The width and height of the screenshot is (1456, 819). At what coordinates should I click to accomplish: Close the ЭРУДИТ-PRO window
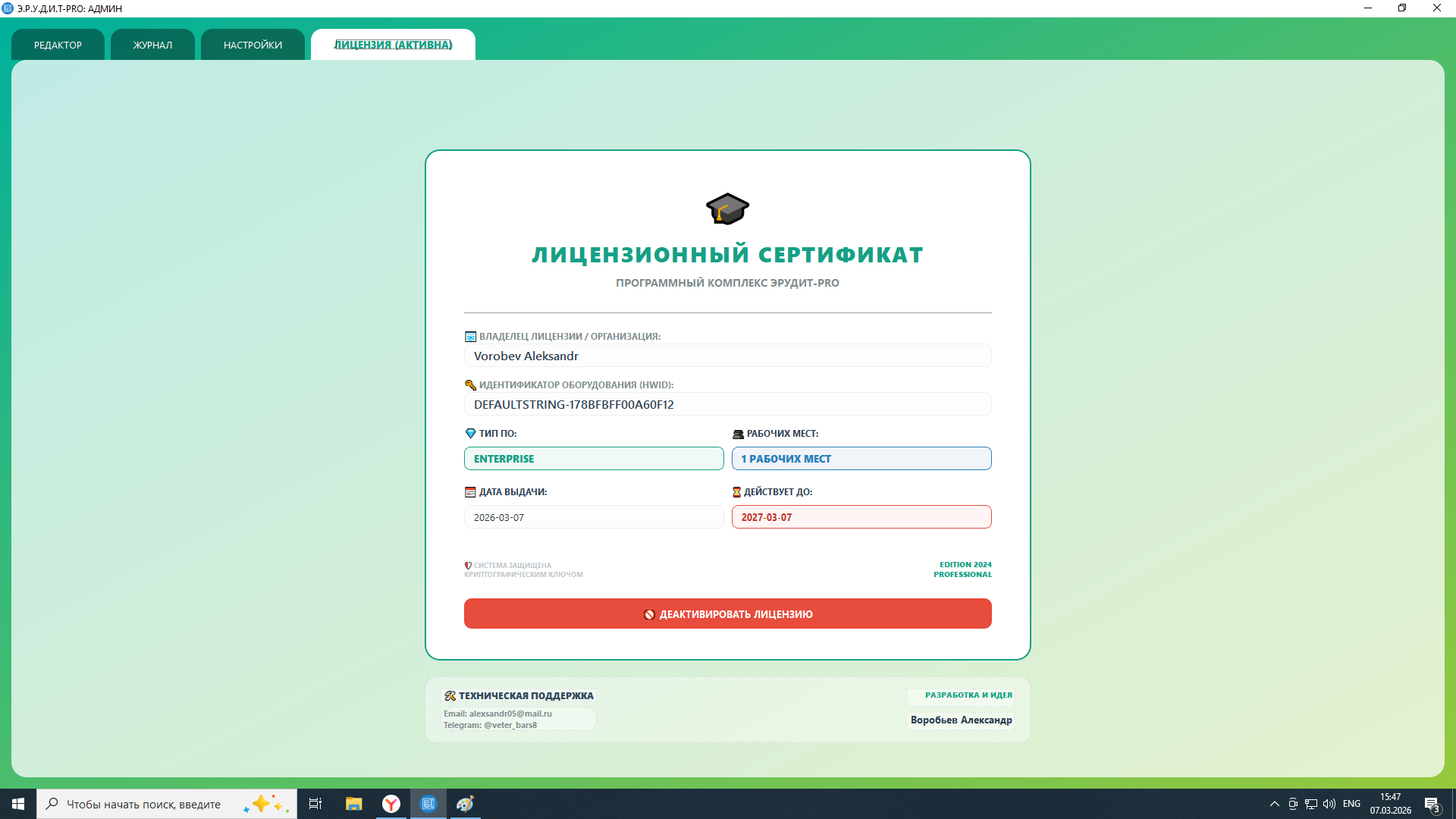(1437, 8)
